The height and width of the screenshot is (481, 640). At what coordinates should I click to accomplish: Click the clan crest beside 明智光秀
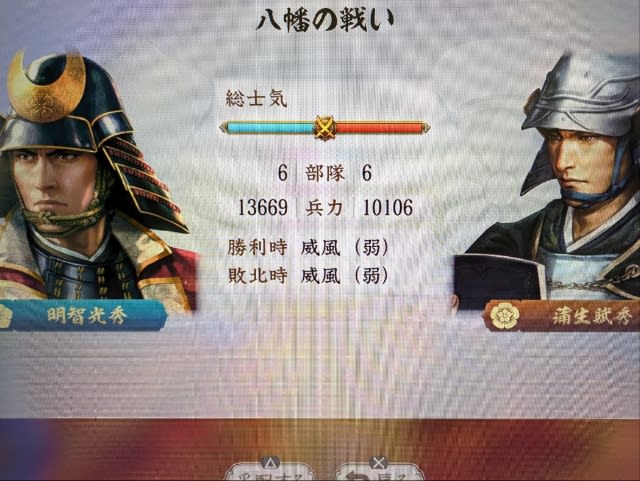point(5,315)
